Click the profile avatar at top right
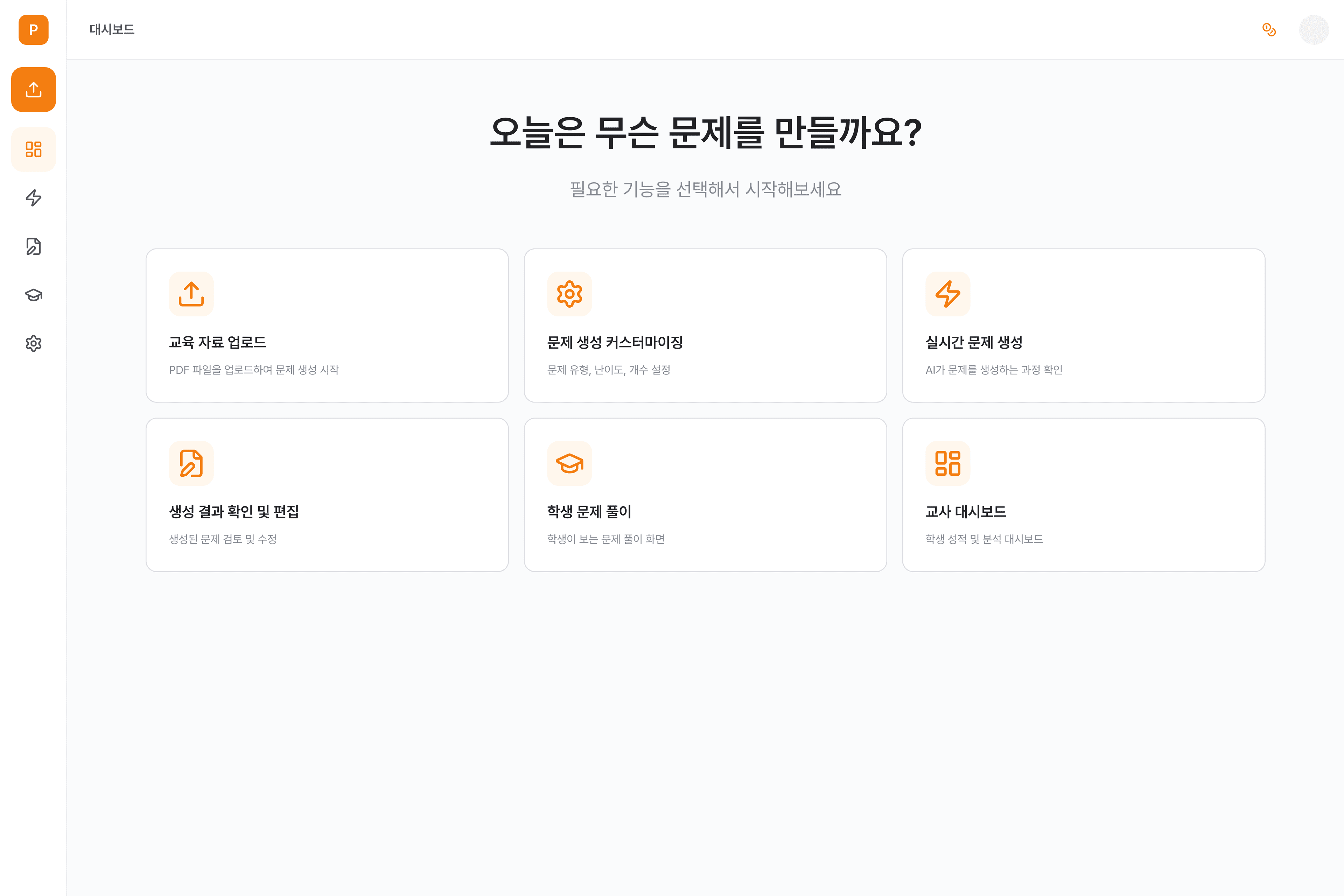 [x=1314, y=30]
